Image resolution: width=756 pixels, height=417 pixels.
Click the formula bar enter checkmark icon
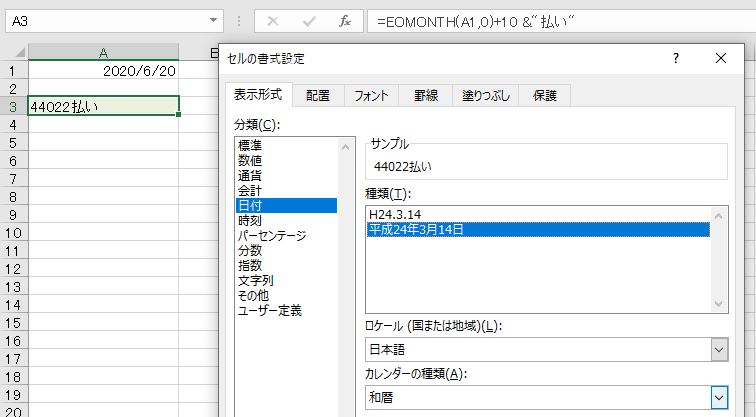[309, 21]
